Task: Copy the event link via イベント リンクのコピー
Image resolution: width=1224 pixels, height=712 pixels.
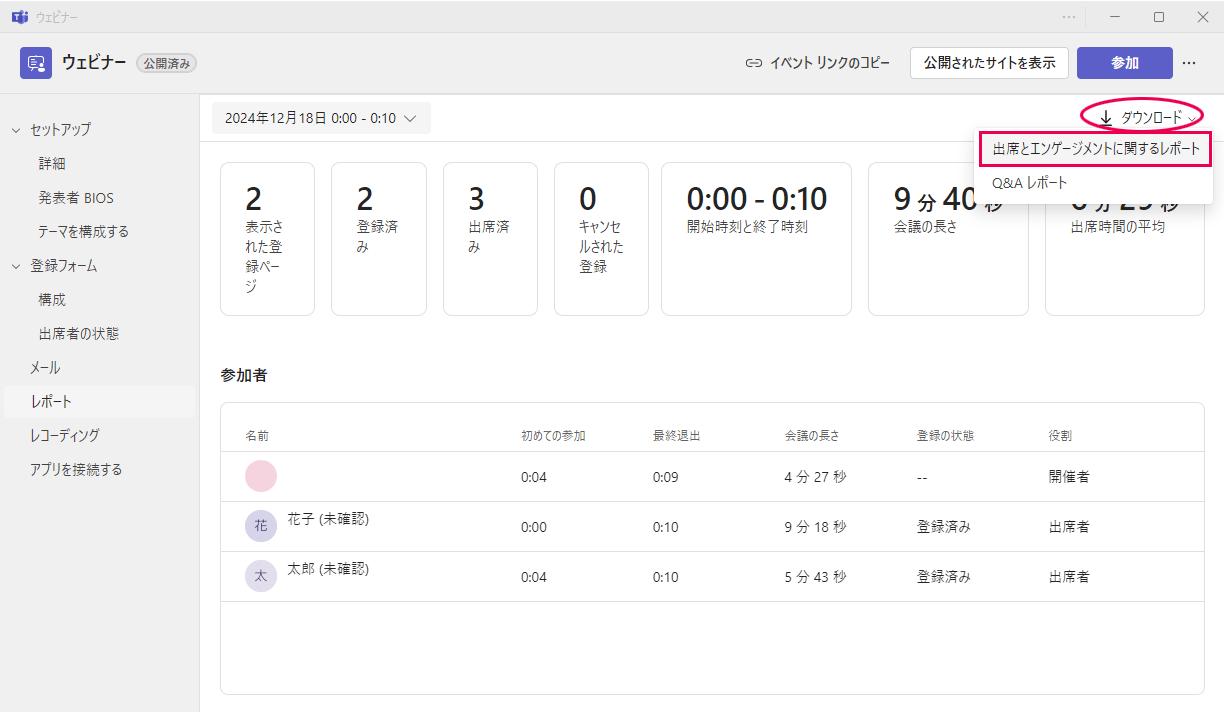Action: [x=817, y=63]
